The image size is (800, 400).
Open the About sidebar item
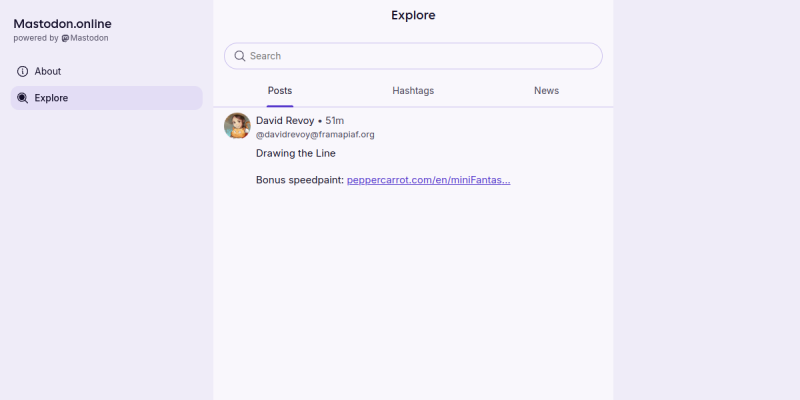[107, 71]
